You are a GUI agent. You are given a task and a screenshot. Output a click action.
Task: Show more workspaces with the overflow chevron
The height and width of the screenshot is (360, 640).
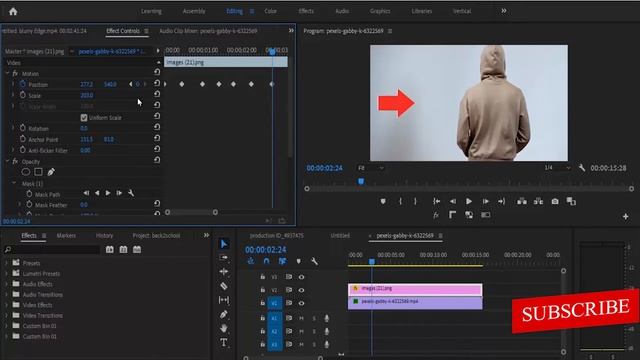click(504, 11)
